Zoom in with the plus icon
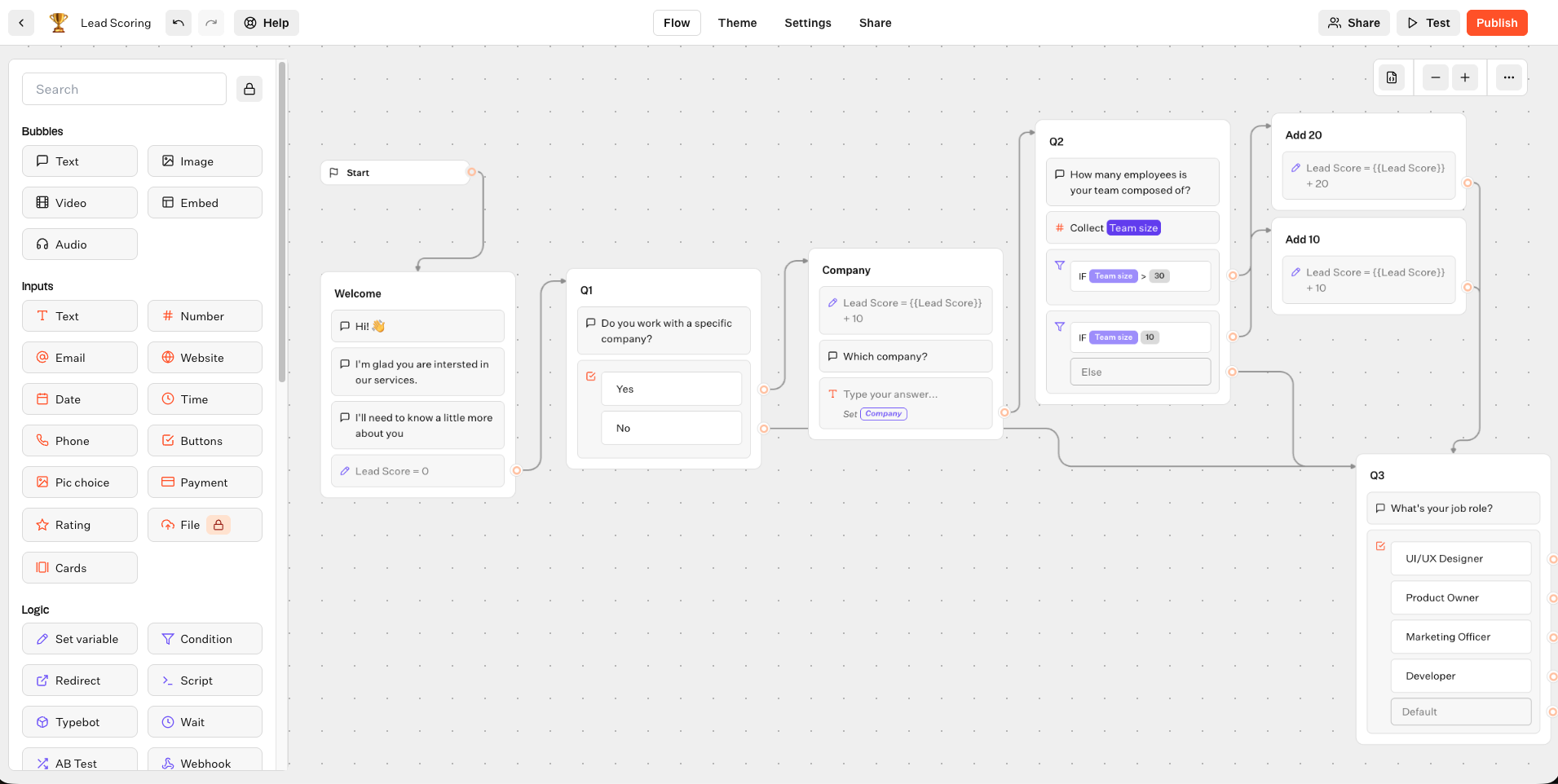Viewport: 1558px width, 784px height. [1465, 77]
